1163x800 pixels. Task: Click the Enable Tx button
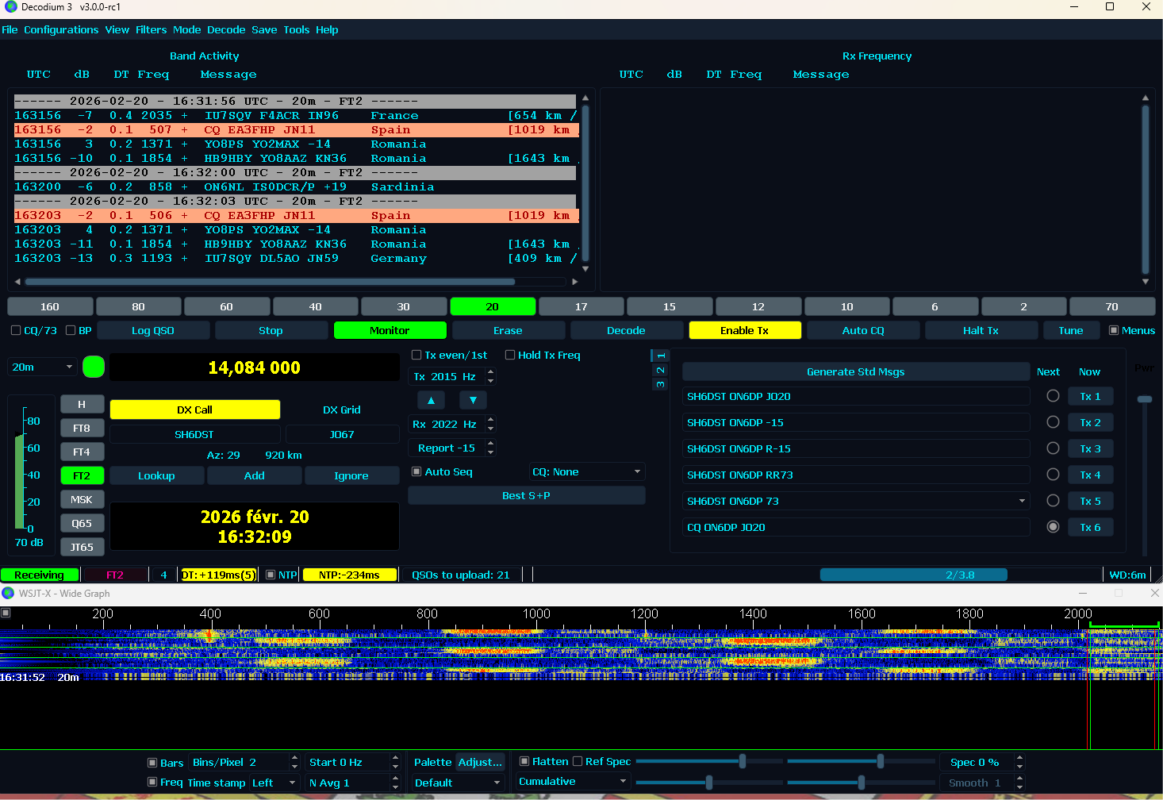744,330
